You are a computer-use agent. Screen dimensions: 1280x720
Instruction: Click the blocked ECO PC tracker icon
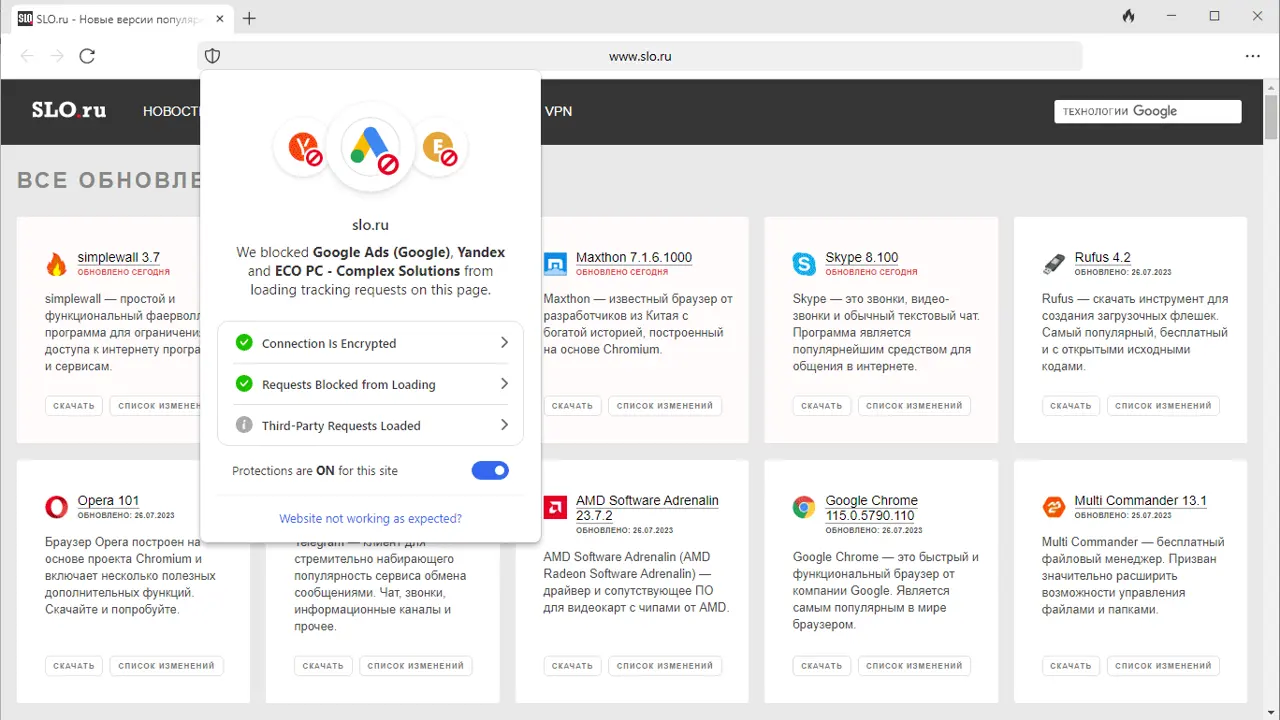[x=438, y=149]
